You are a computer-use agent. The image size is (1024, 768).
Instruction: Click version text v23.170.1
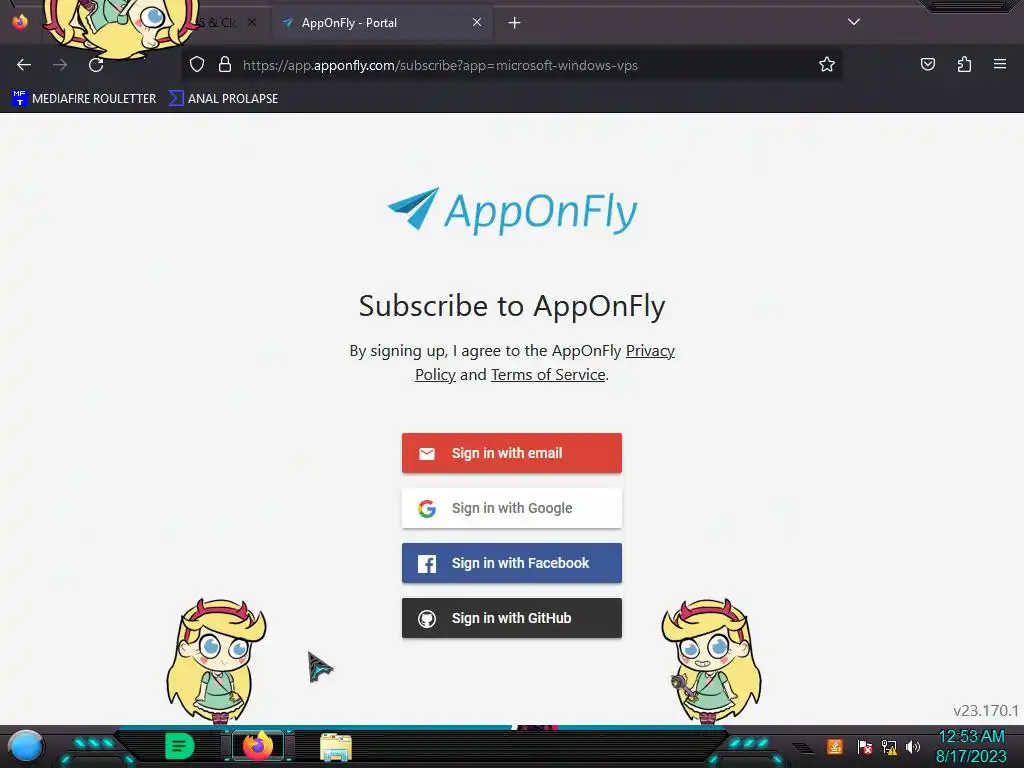coord(985,711)
